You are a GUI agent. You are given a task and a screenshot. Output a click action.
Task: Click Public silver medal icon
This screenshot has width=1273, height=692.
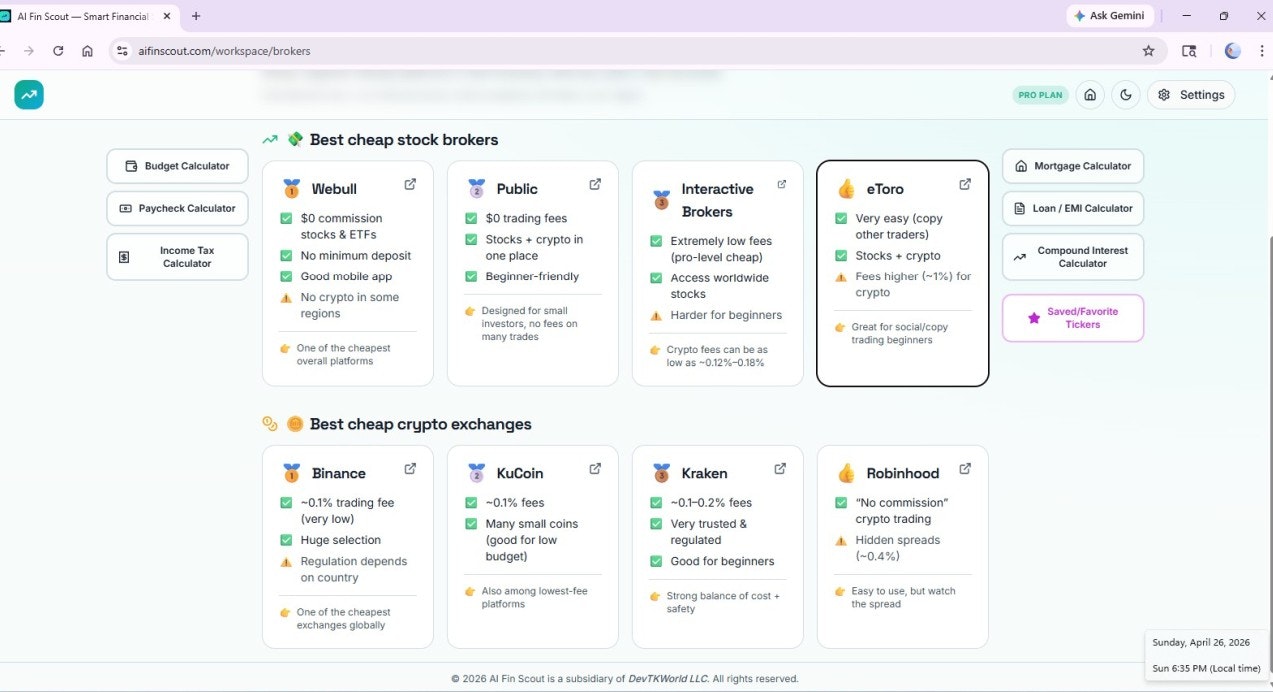[x=476, y=188]
